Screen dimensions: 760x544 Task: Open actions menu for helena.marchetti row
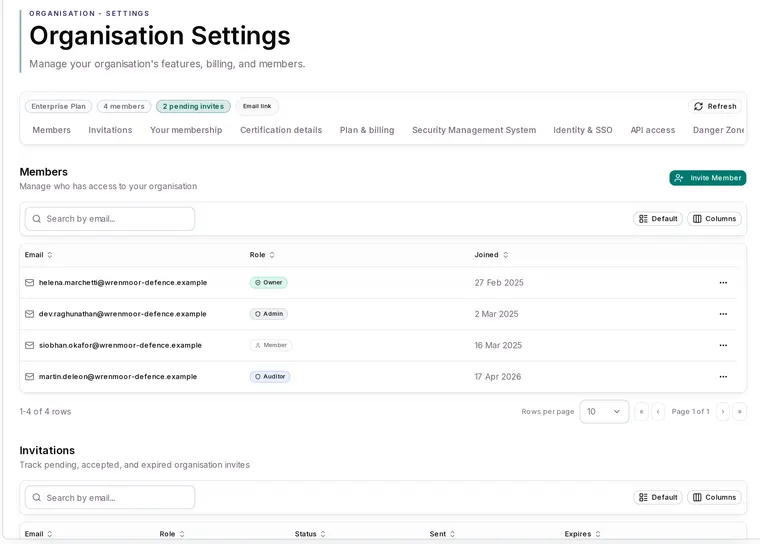point(723,283)
